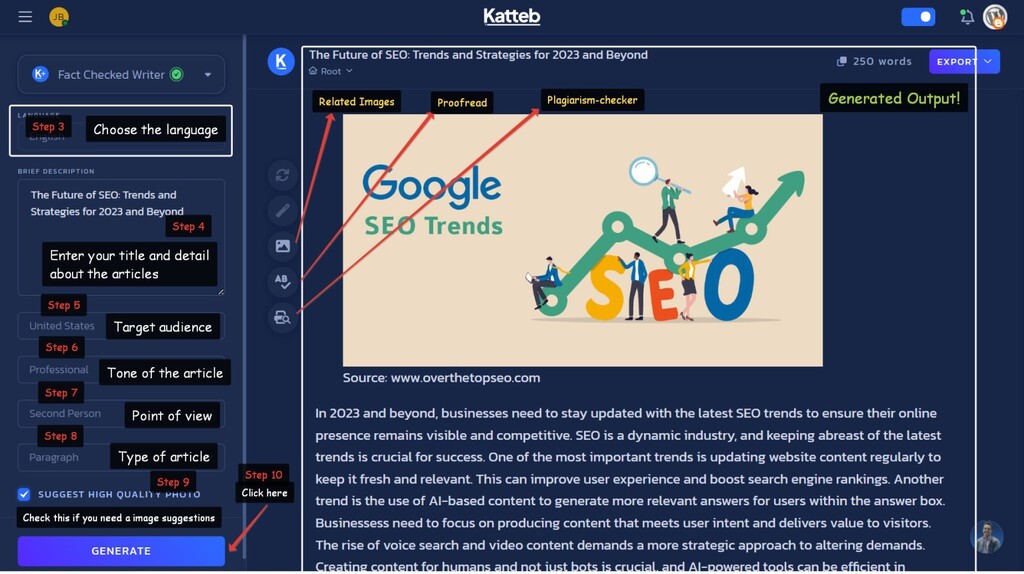Open the Export dropdown arrow
Viewport: 1024px width, 574px height.
point(988,61)
